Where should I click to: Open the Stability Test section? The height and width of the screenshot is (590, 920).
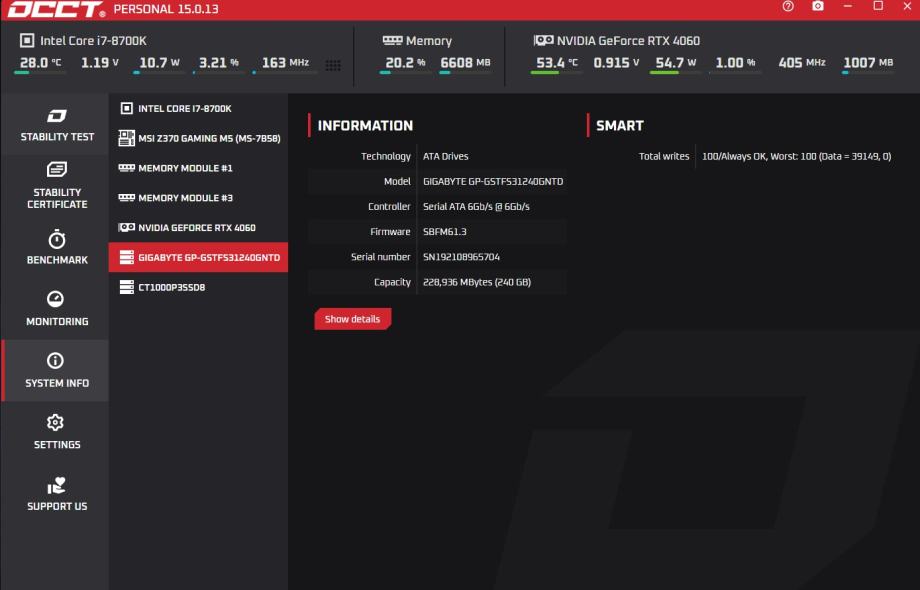coord(55,124)
